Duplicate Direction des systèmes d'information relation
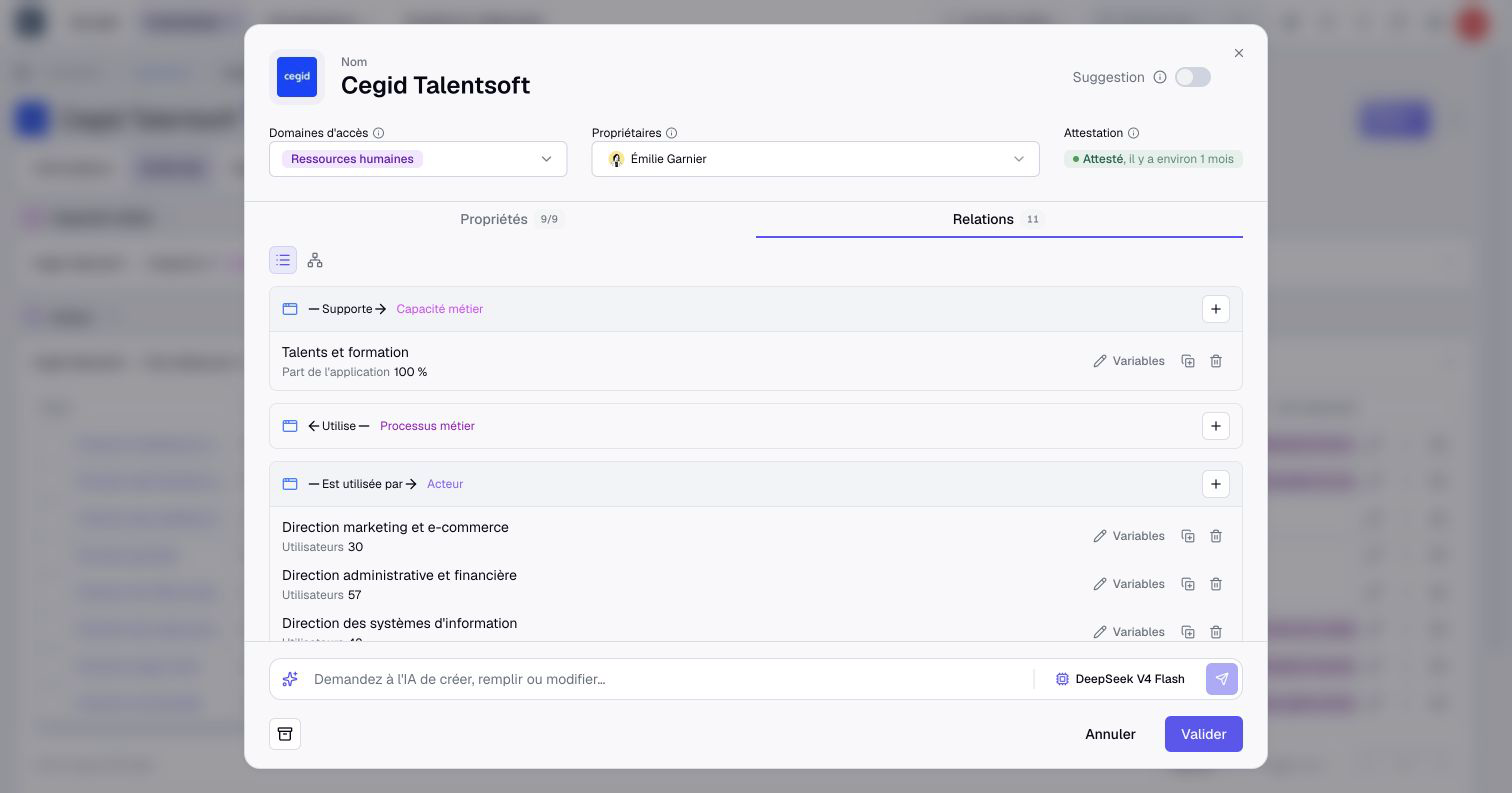 (1188, 632)
